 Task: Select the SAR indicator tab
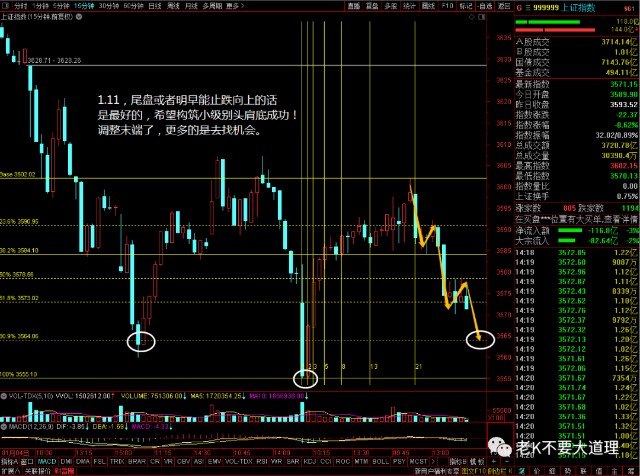tap(293, 461)
